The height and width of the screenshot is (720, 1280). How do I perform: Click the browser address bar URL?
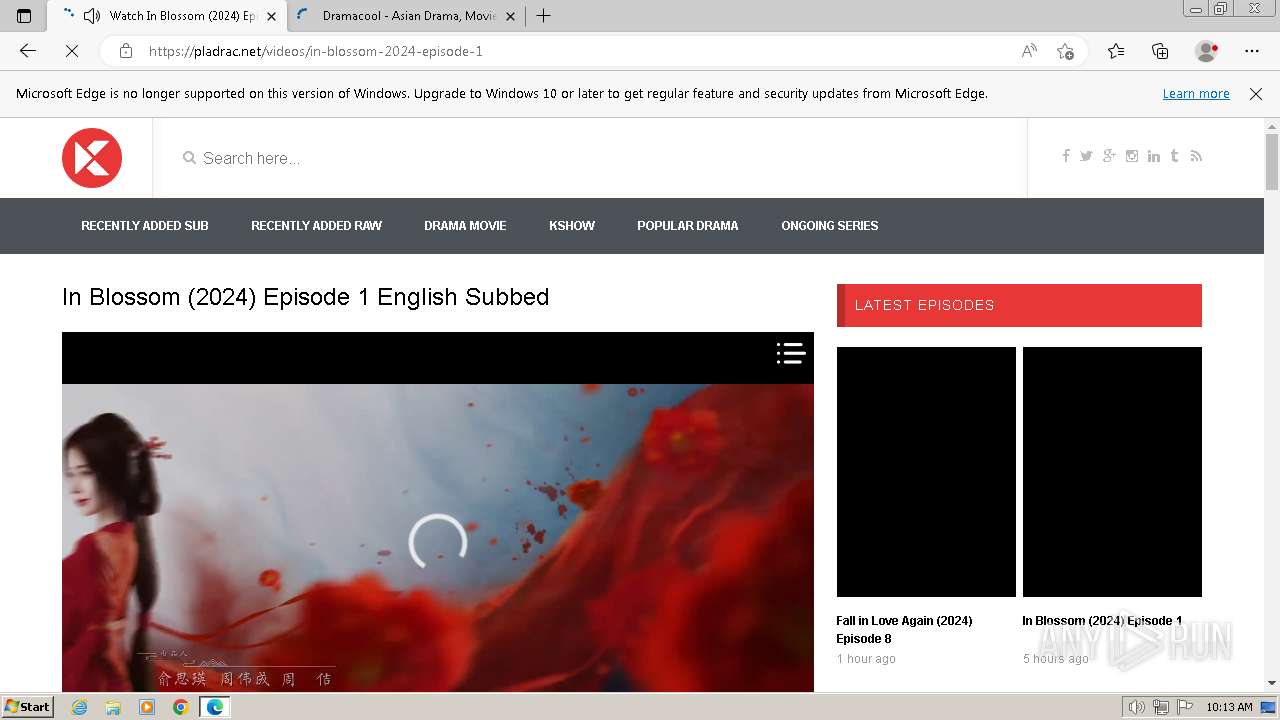316,51
